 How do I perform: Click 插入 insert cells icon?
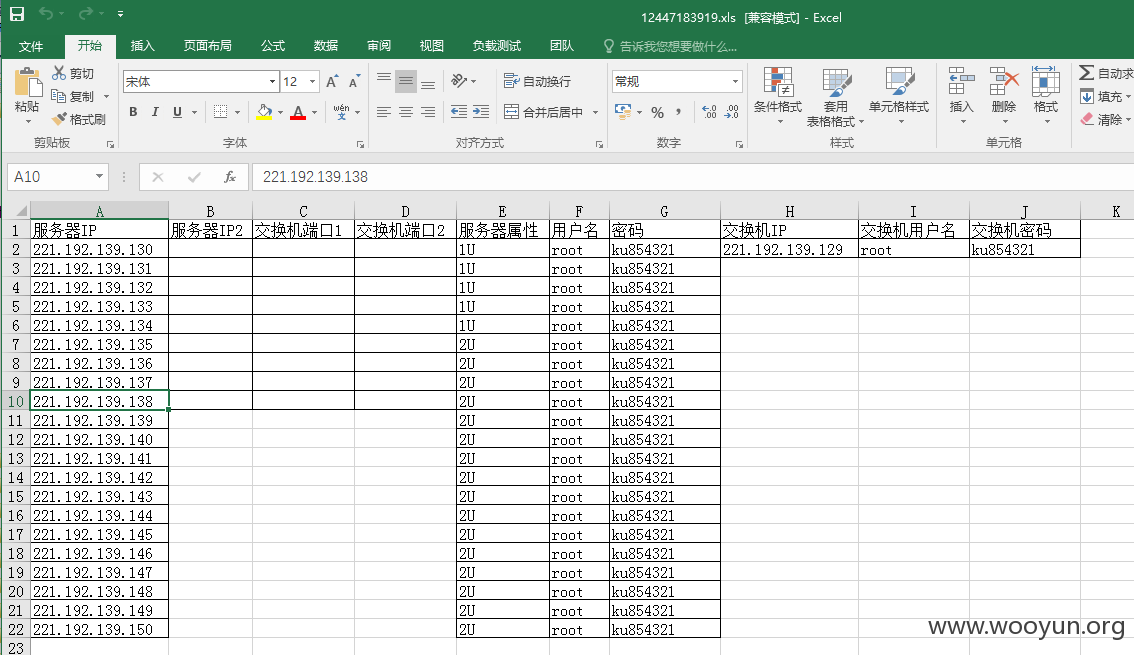961,95
